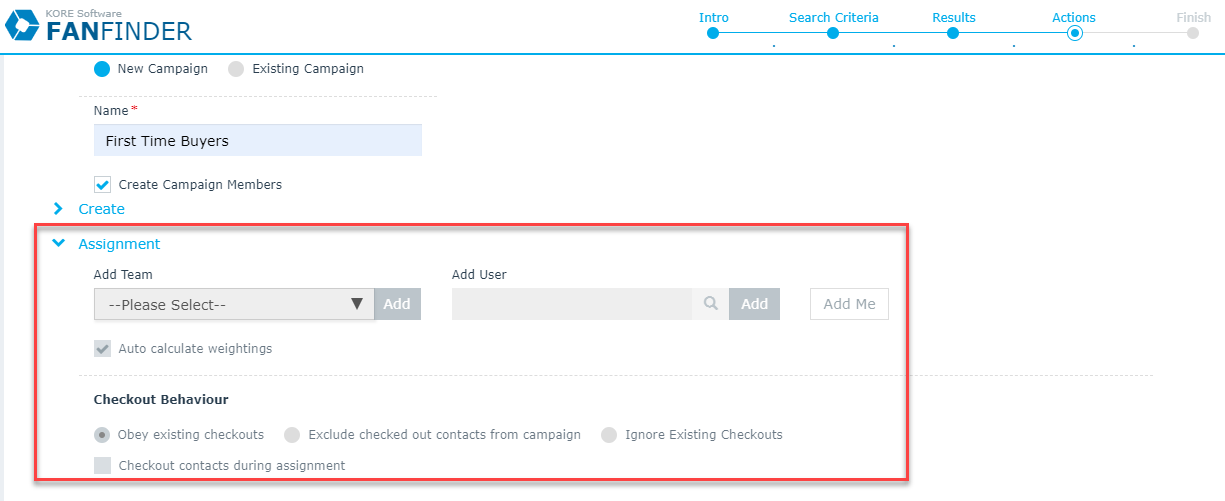Viewport: 1225px width, 501px height.
Task: Click the Actions step circle
Action: (1074, 33)
